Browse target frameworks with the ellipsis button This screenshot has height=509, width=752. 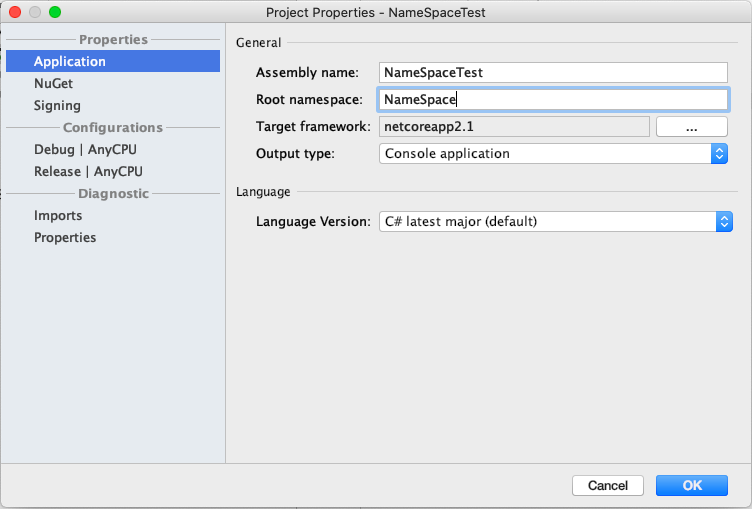coord(691,126)
